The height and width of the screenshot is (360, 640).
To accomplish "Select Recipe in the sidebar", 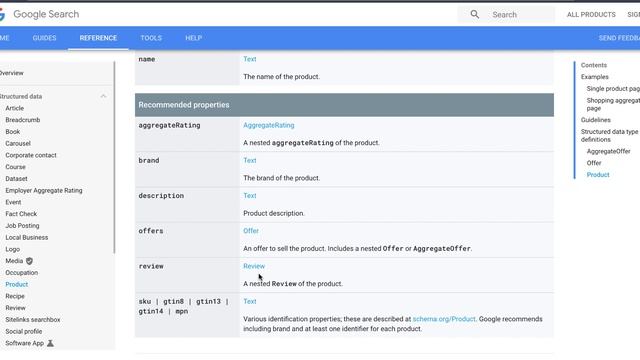I will [x=15, y=296].
